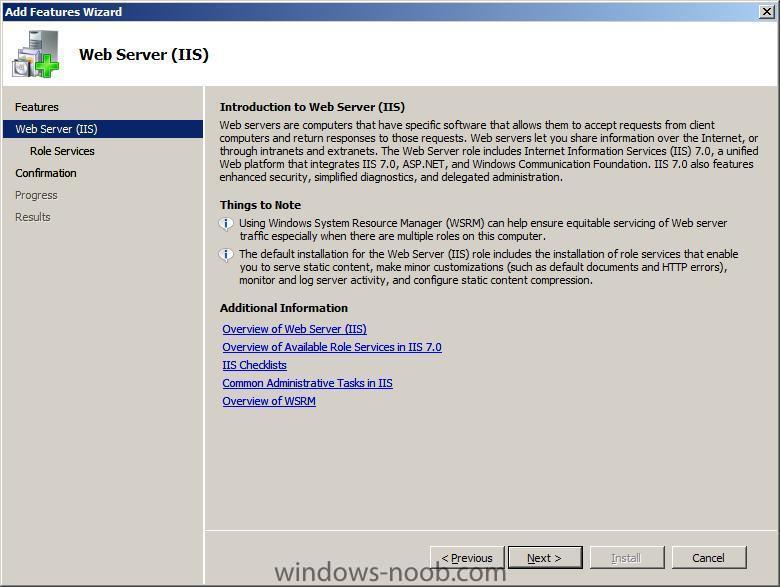Click the Things to Note heading

260,205
